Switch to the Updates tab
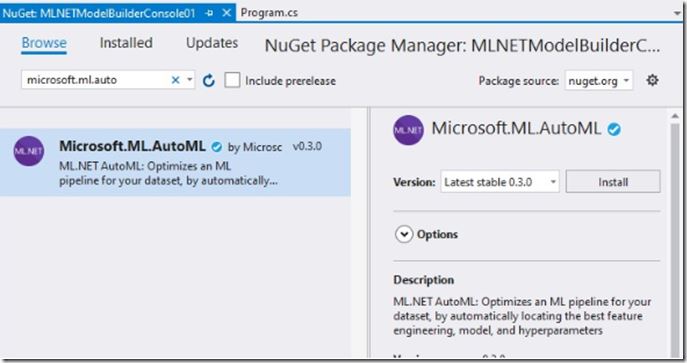Image resolution: width=687 pixels, height=363 pixels. click(212, 43)
